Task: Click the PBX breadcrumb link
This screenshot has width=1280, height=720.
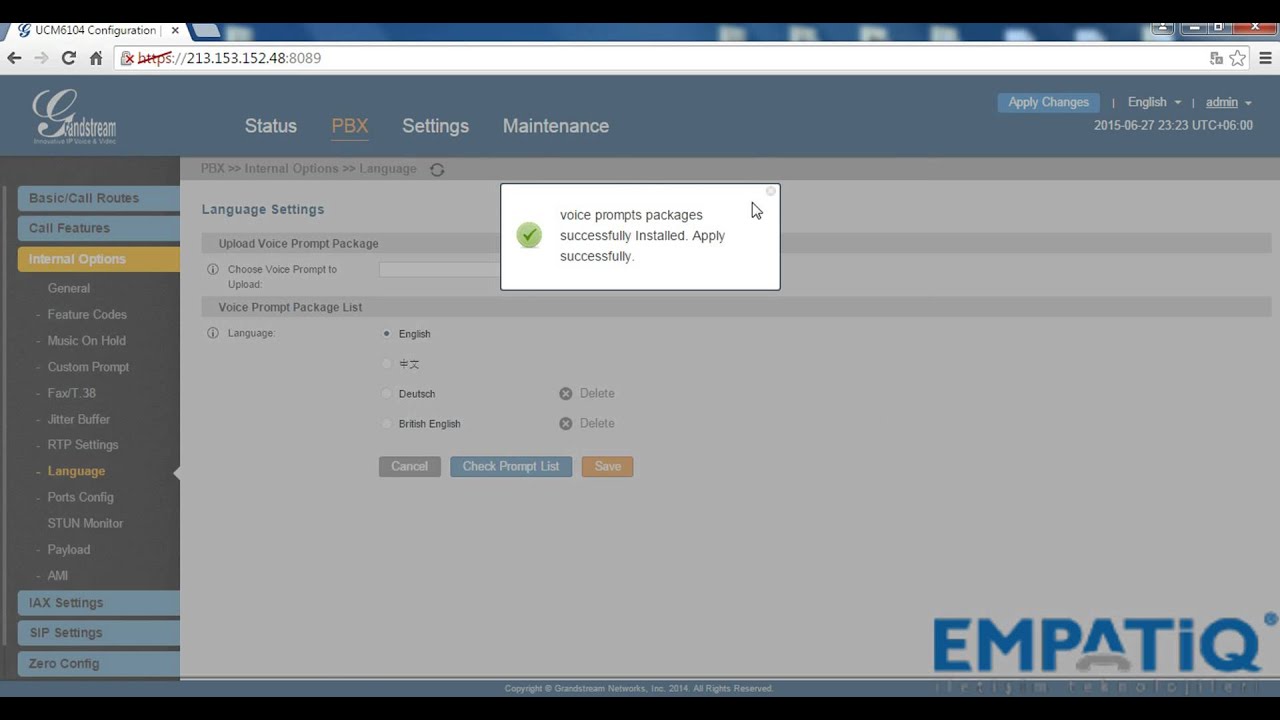Action: click(213, 169)
